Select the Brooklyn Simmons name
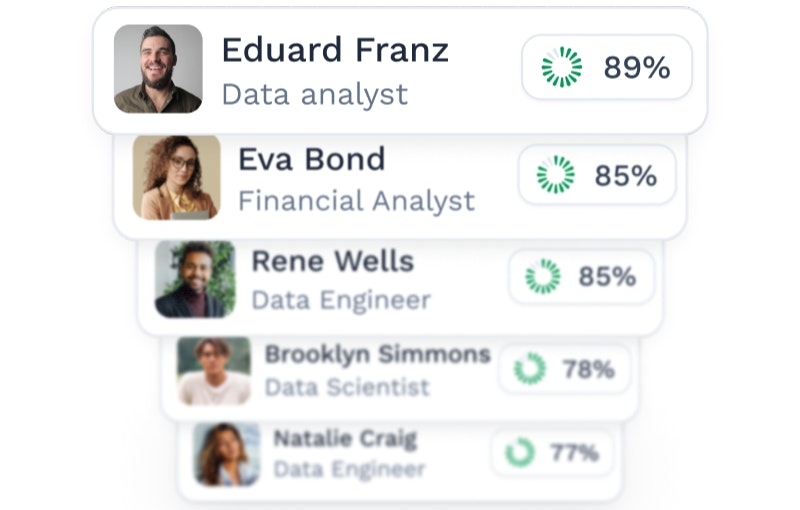800x510 pixels. [x=377, y=354]
